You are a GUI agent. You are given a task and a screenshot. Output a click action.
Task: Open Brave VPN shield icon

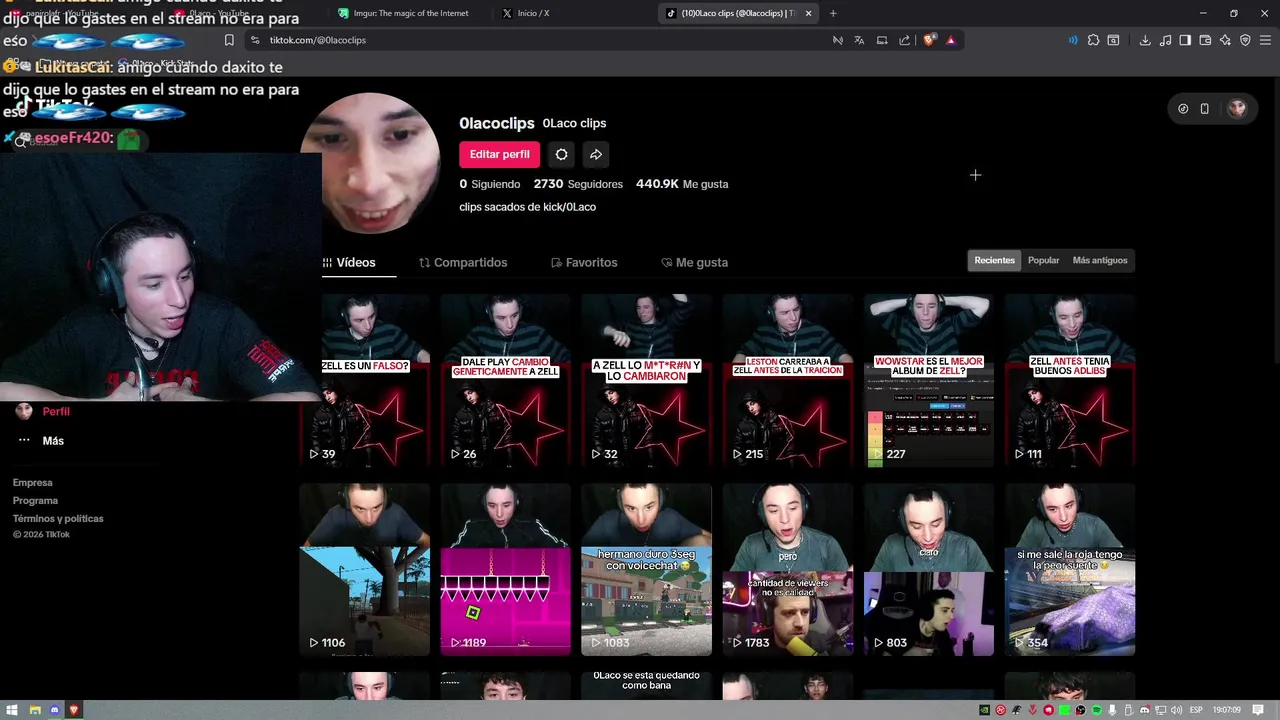[x=1245, y=40]
